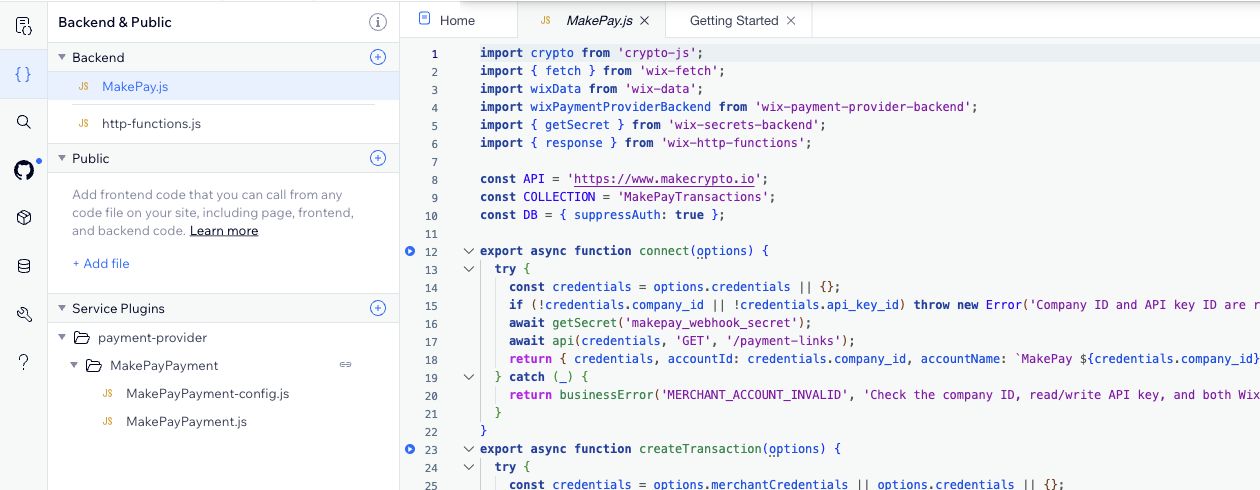Open the Help question mark icon
The image size is (1260, 490).
coord(24,362)
